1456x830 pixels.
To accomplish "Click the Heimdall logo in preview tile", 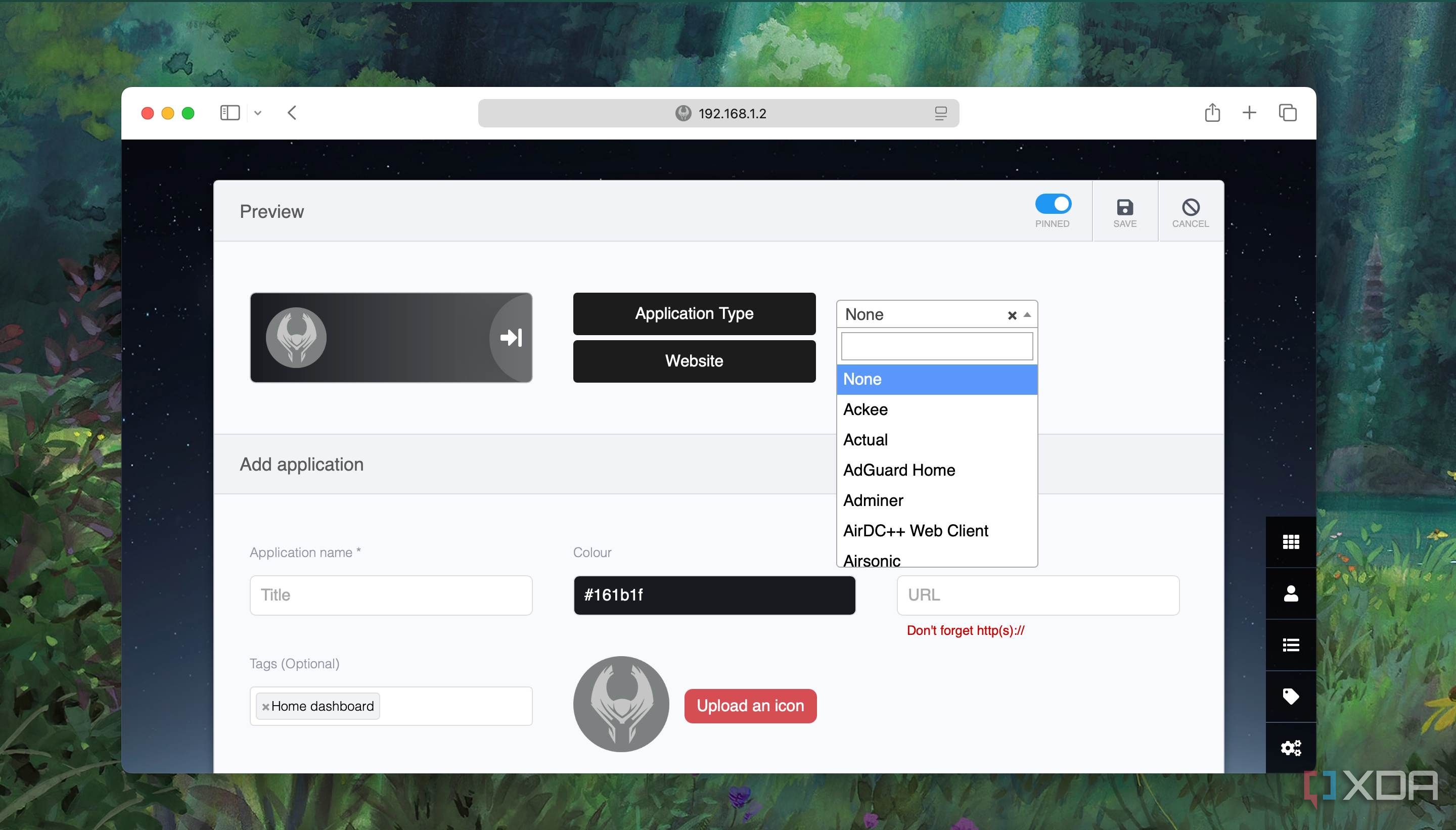I will 296,338.
